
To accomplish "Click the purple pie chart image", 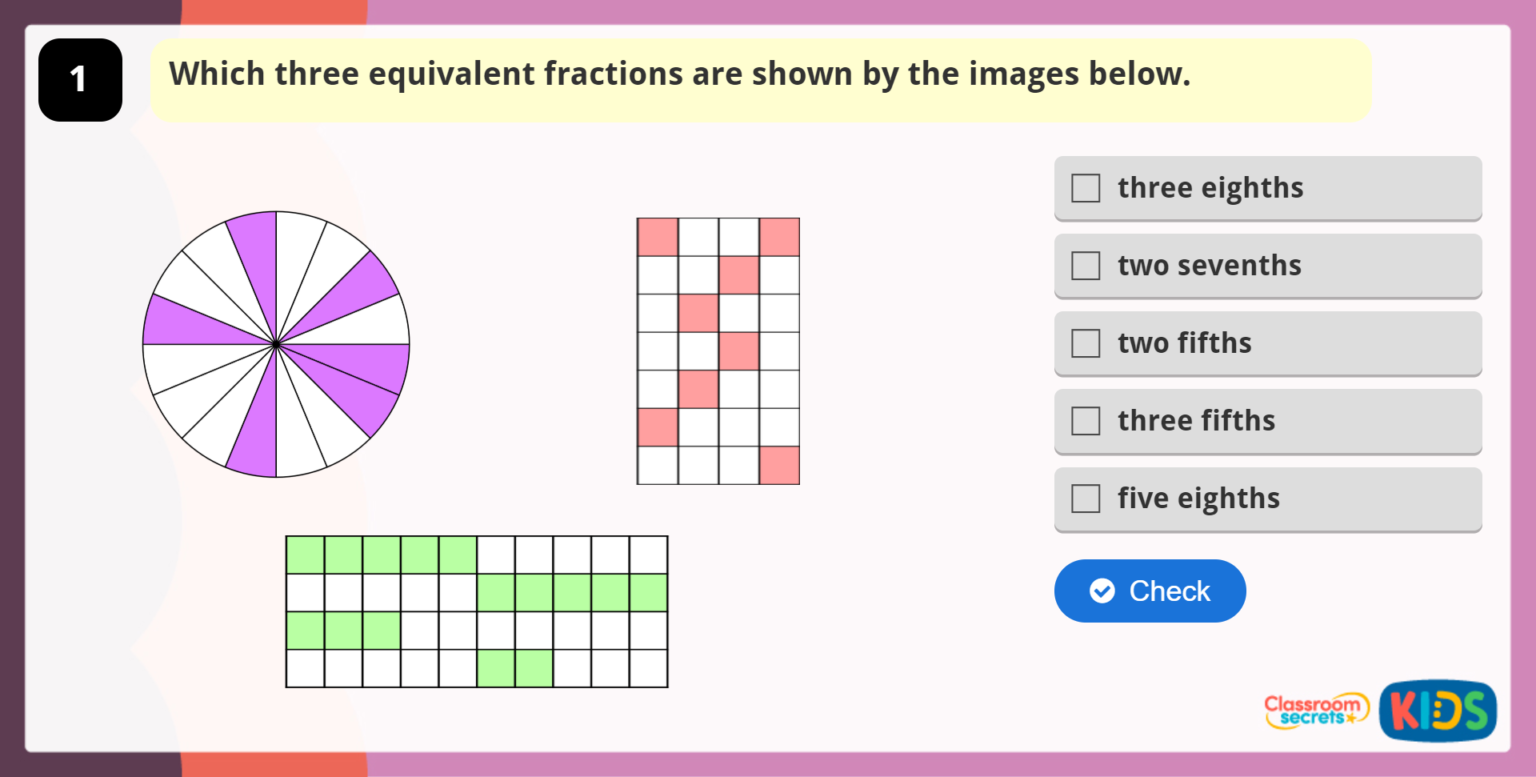I will pos(277,344).
